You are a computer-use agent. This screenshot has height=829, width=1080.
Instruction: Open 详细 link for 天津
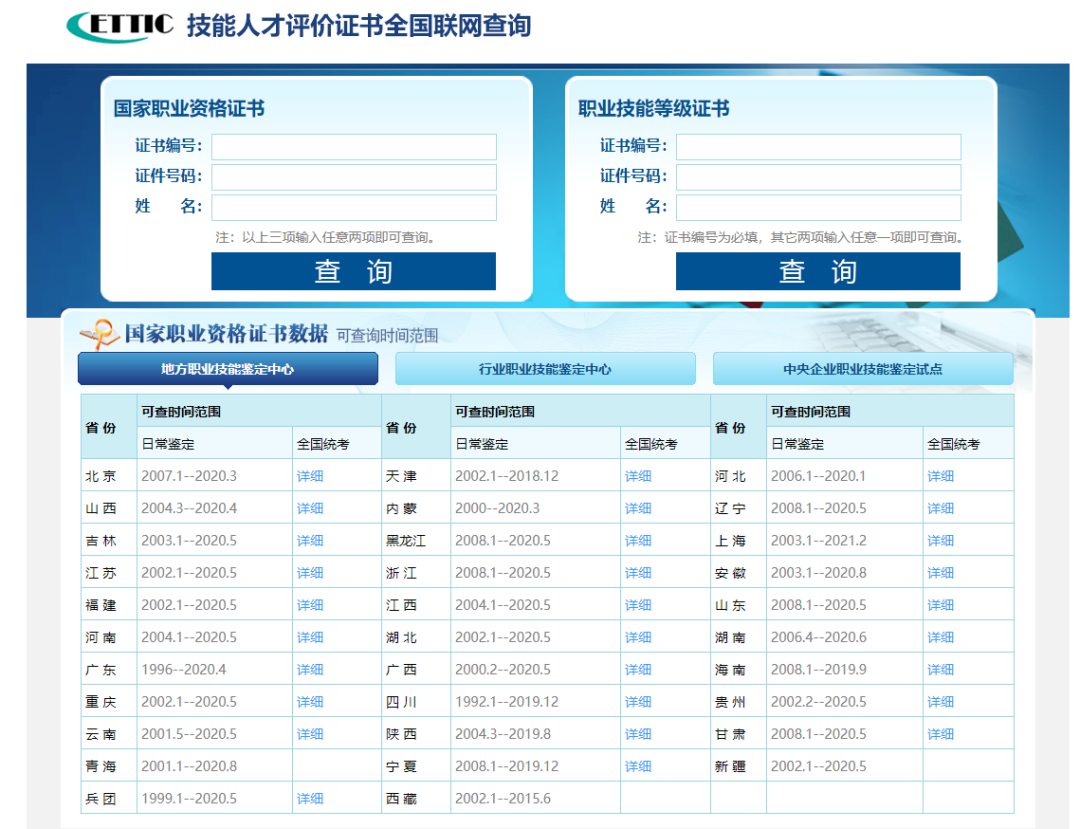(638, 476)
